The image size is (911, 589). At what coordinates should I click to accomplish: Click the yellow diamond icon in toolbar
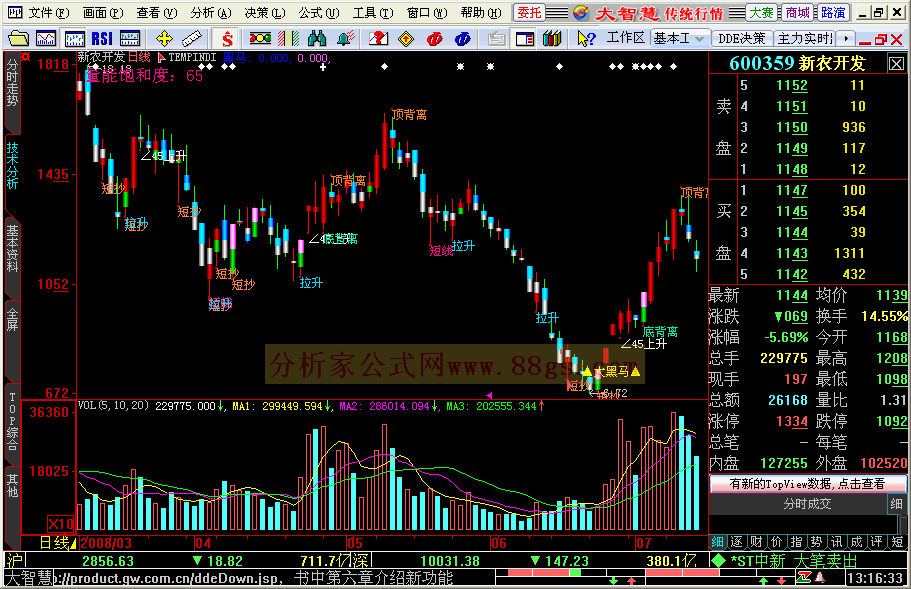tap(406, 39)
